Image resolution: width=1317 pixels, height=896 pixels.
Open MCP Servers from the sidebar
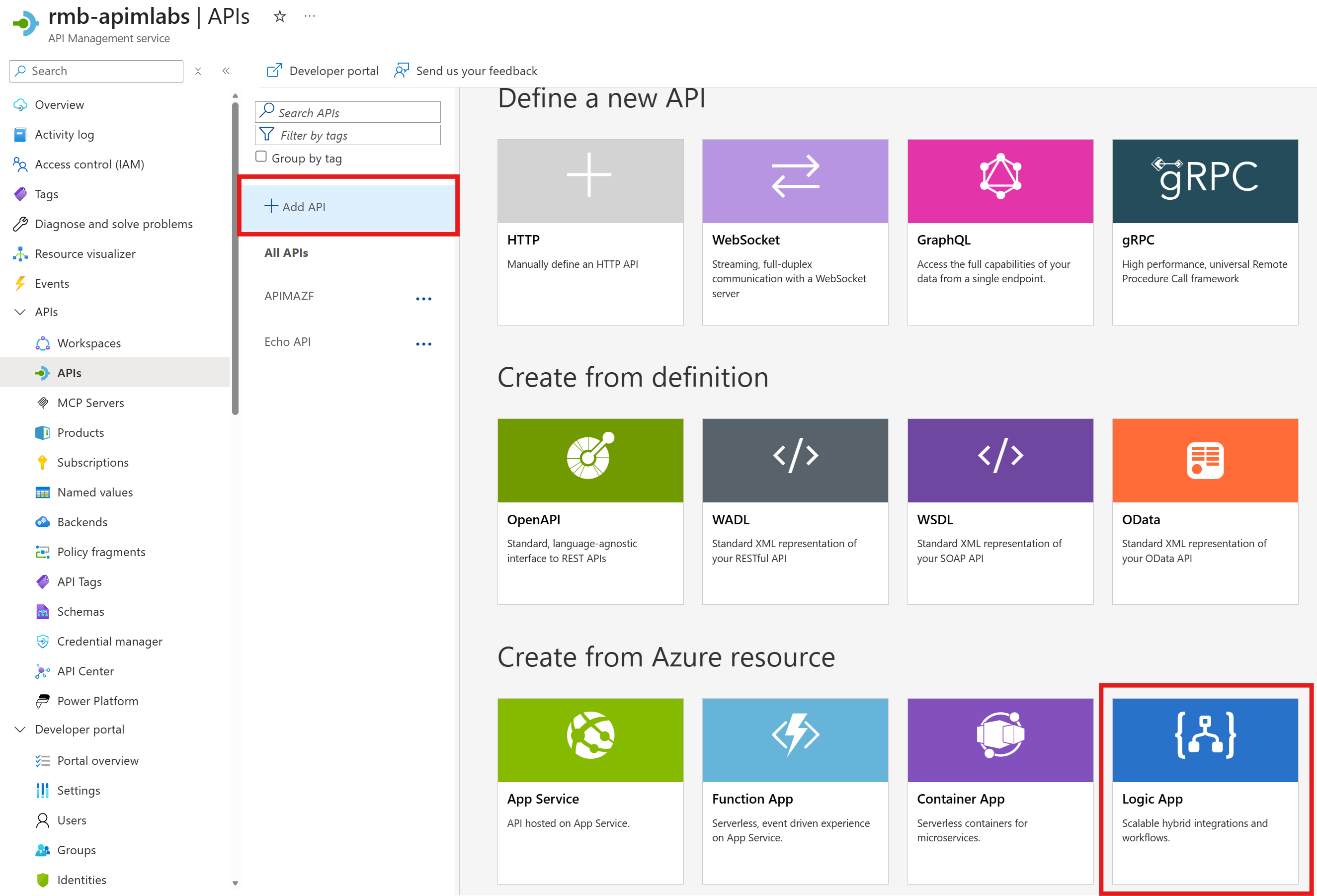pos(90,403)
